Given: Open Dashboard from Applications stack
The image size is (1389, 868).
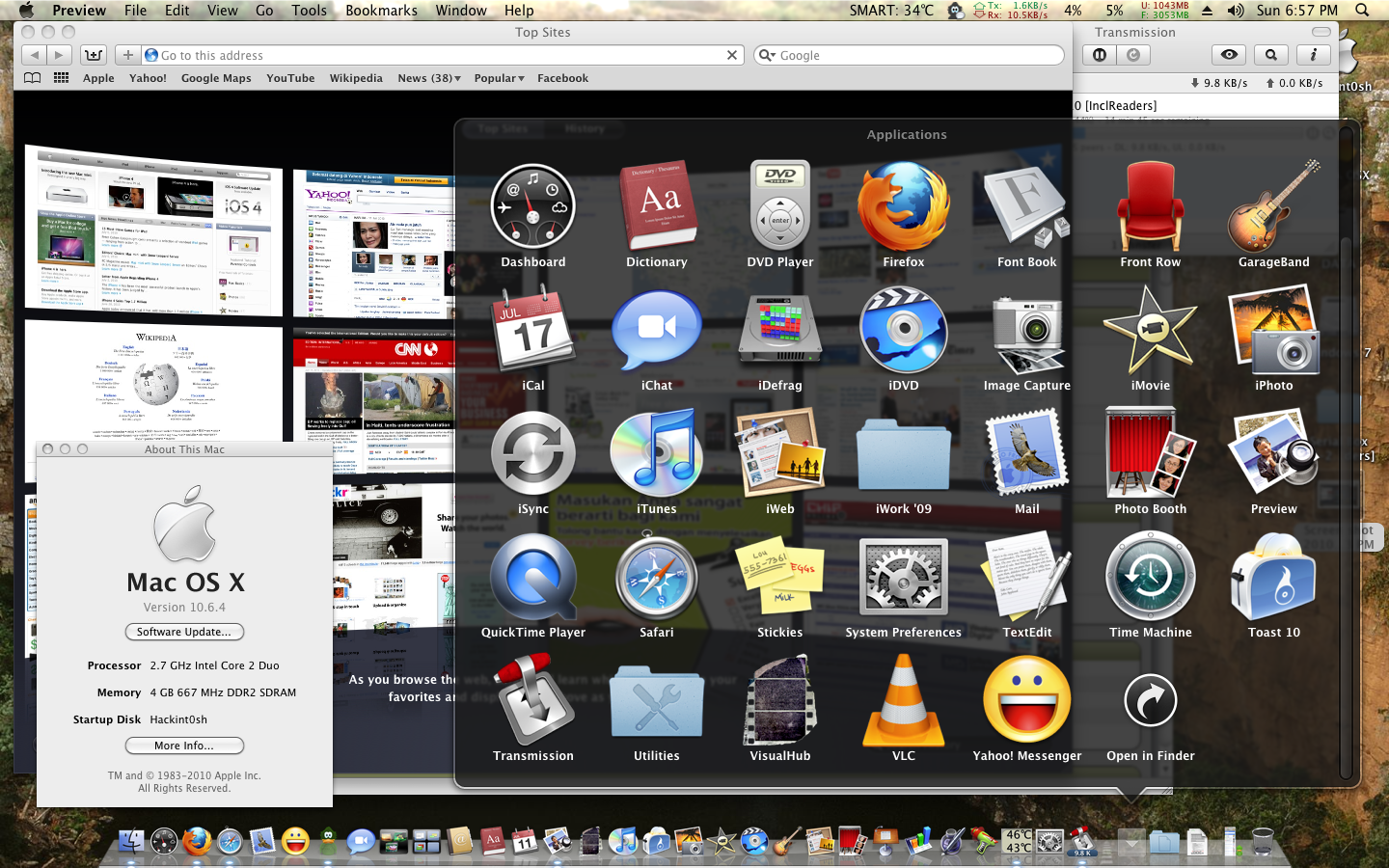Looking at the screenshot, I should 532,207.
